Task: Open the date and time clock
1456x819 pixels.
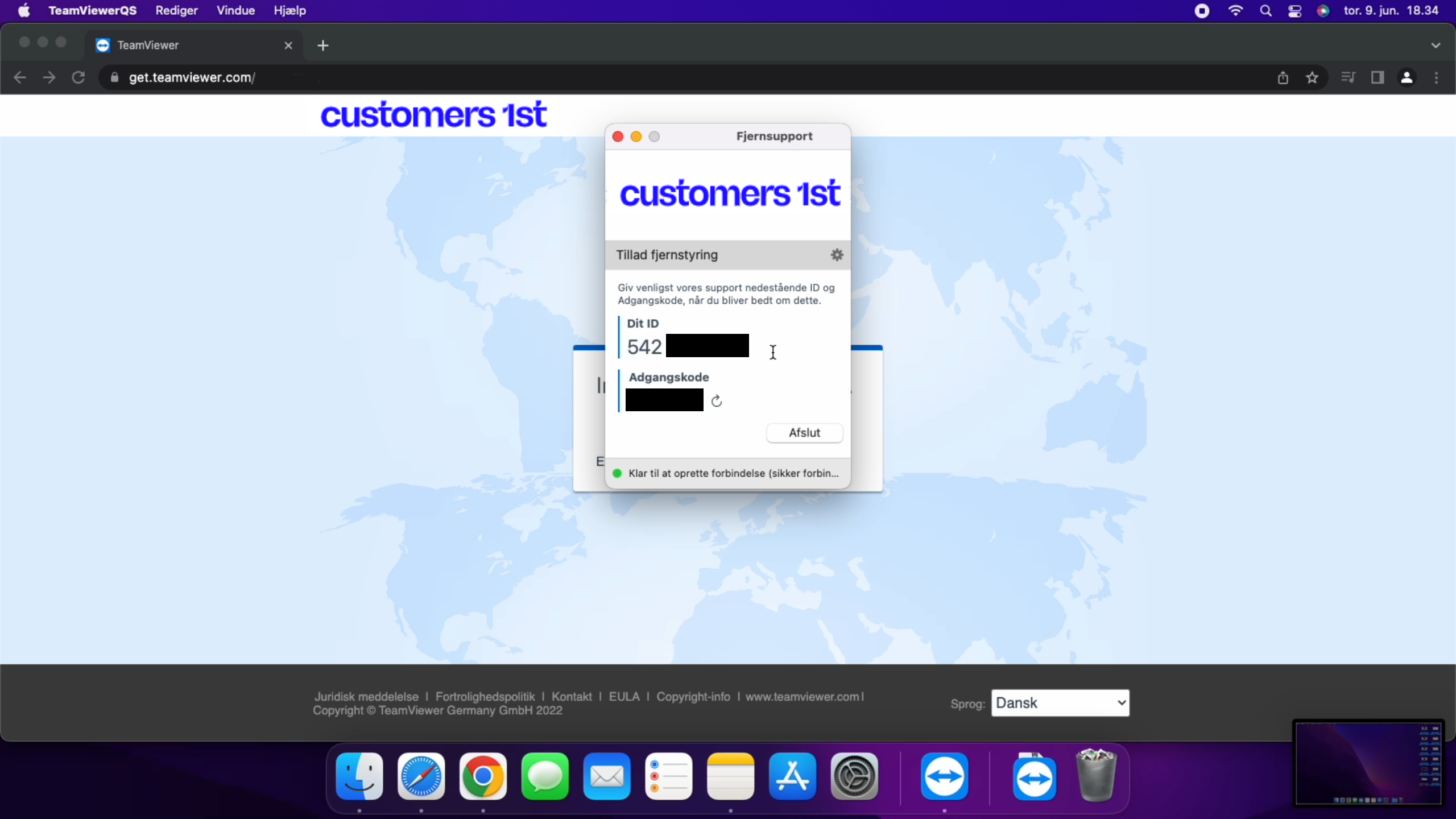Action: click(x=1391, y=10)
